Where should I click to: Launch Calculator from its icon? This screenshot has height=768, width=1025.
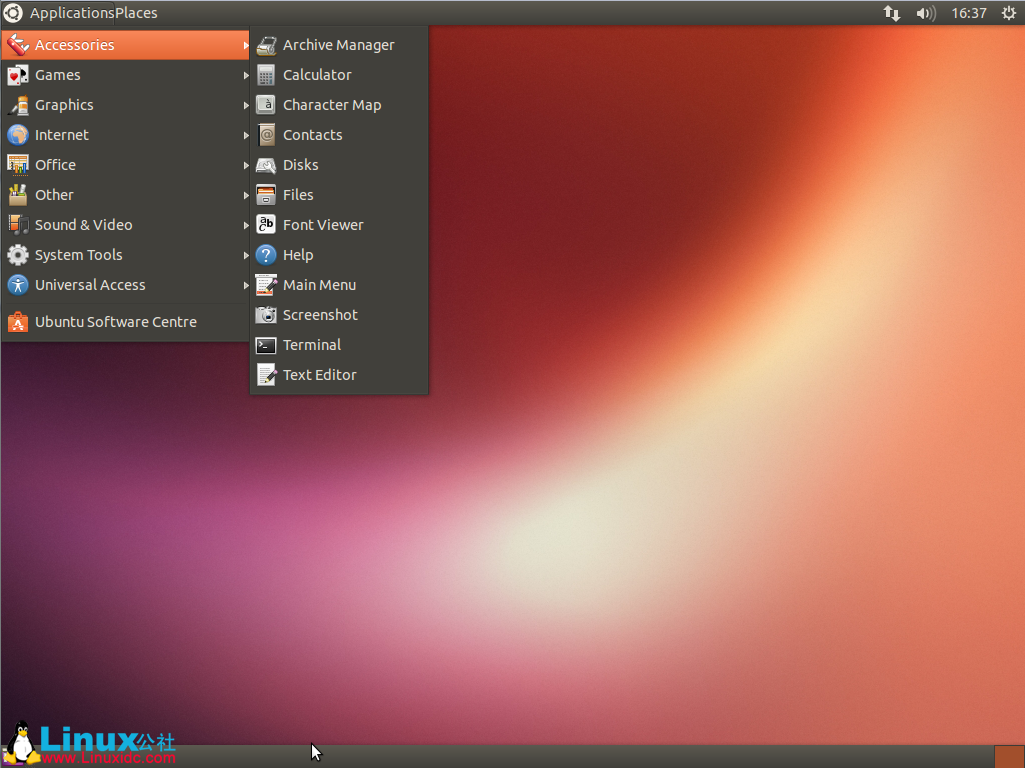coord(266,75)
